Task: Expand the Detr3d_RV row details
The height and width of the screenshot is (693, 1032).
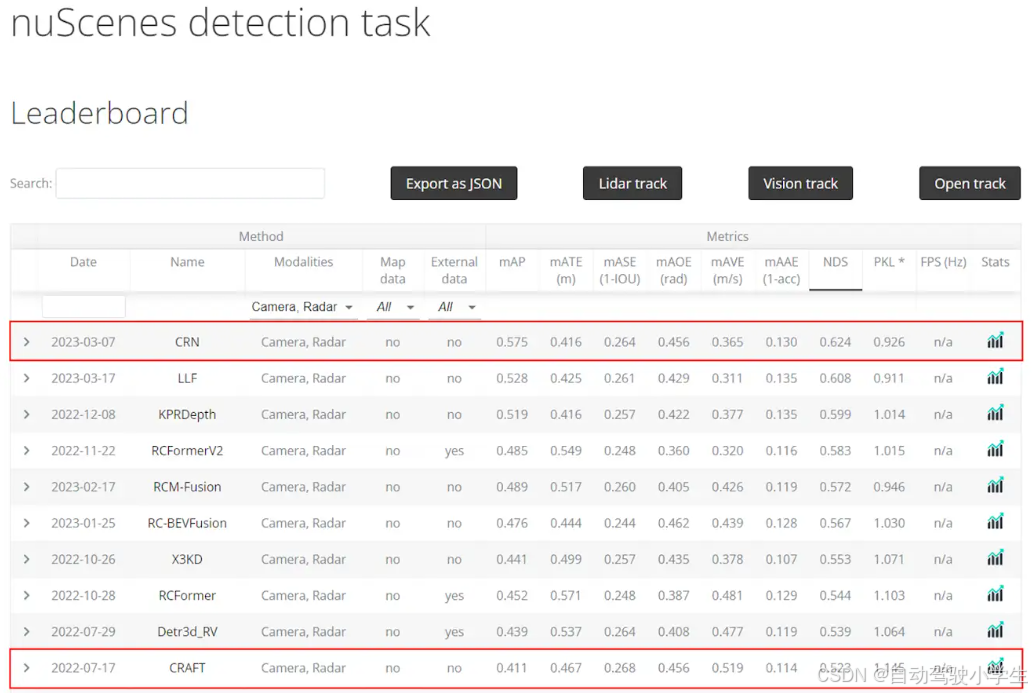Action: (26, 631)
